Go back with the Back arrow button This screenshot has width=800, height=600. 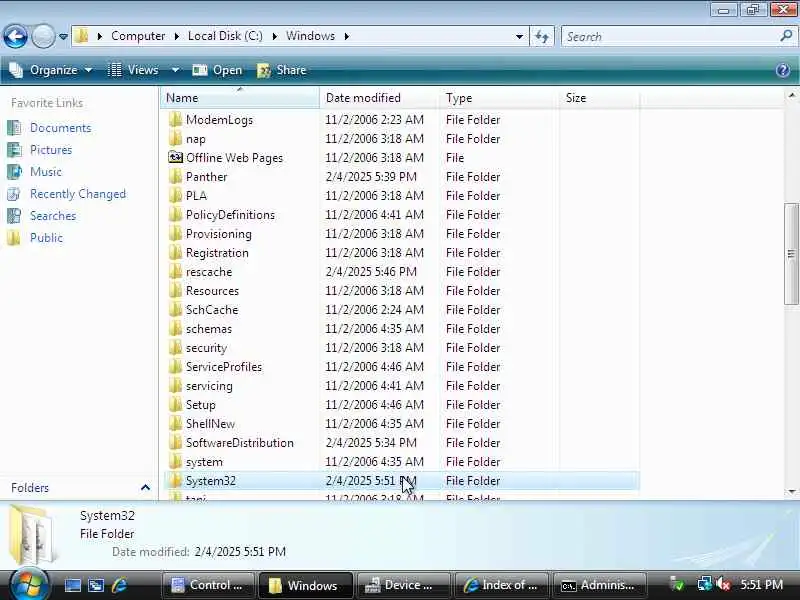tap(15, 36)
